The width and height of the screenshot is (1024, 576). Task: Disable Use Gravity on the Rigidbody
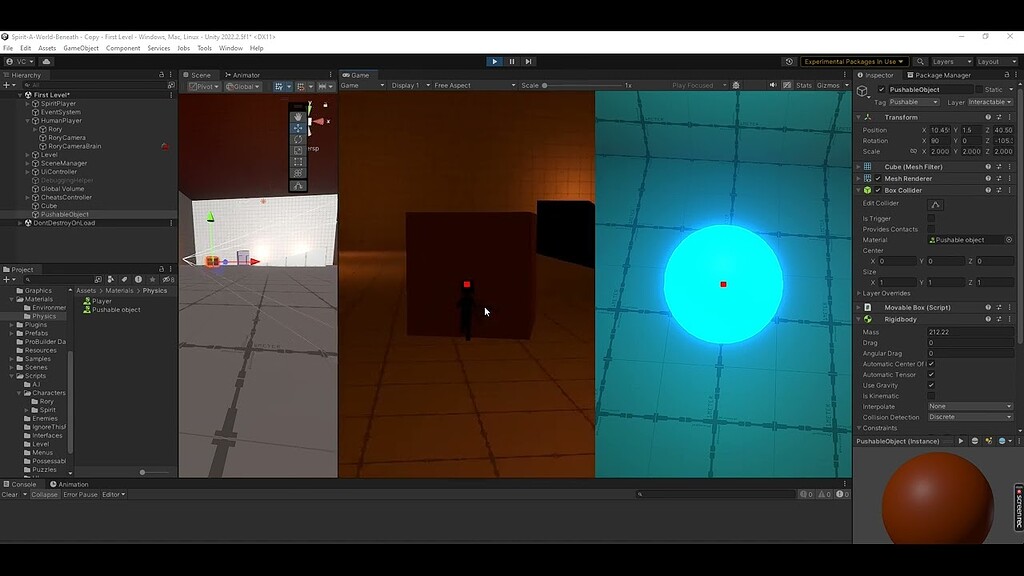coord(930,386)
